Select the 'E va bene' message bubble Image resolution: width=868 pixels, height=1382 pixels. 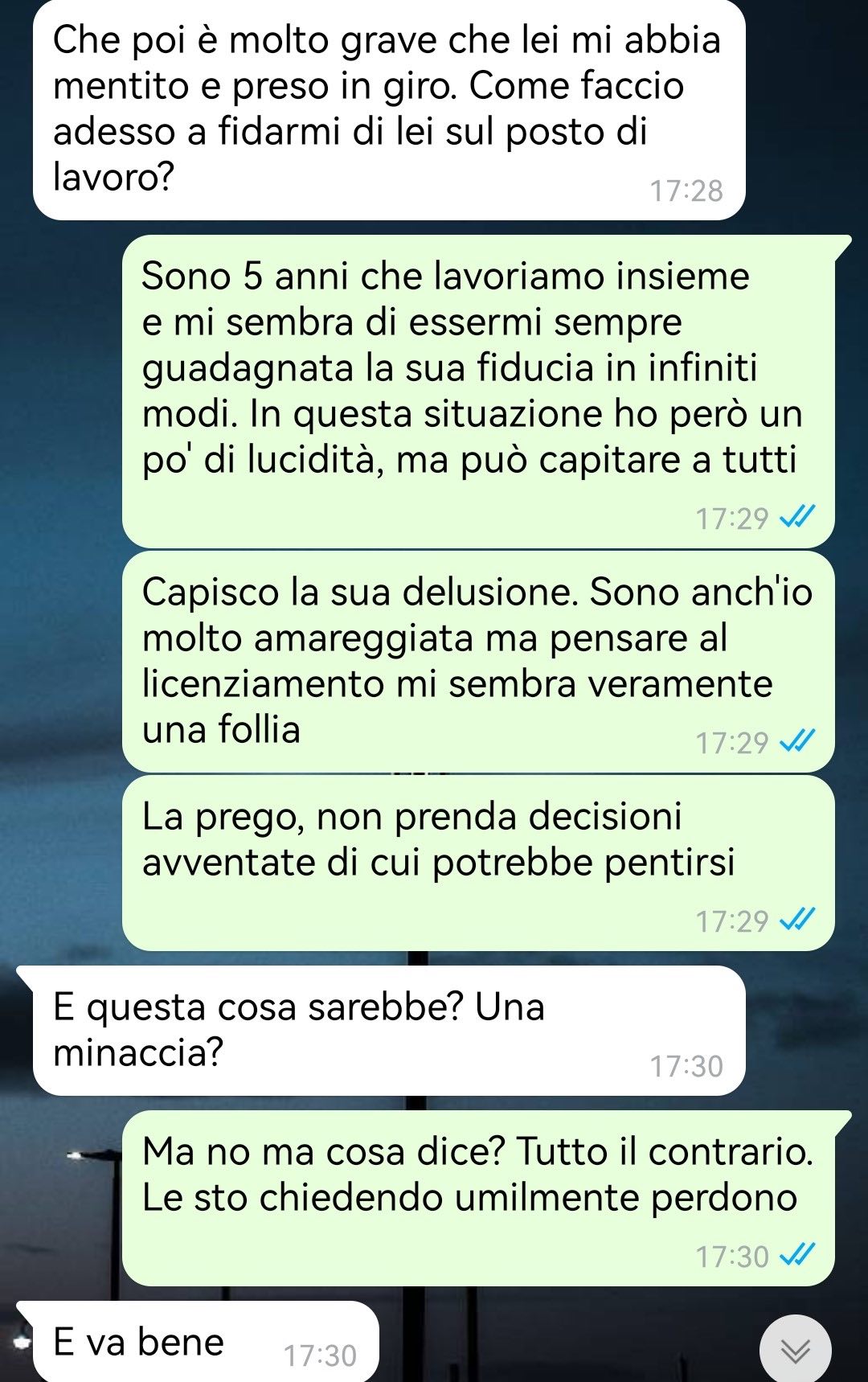pyautogui.click(x=198, y=1342)
